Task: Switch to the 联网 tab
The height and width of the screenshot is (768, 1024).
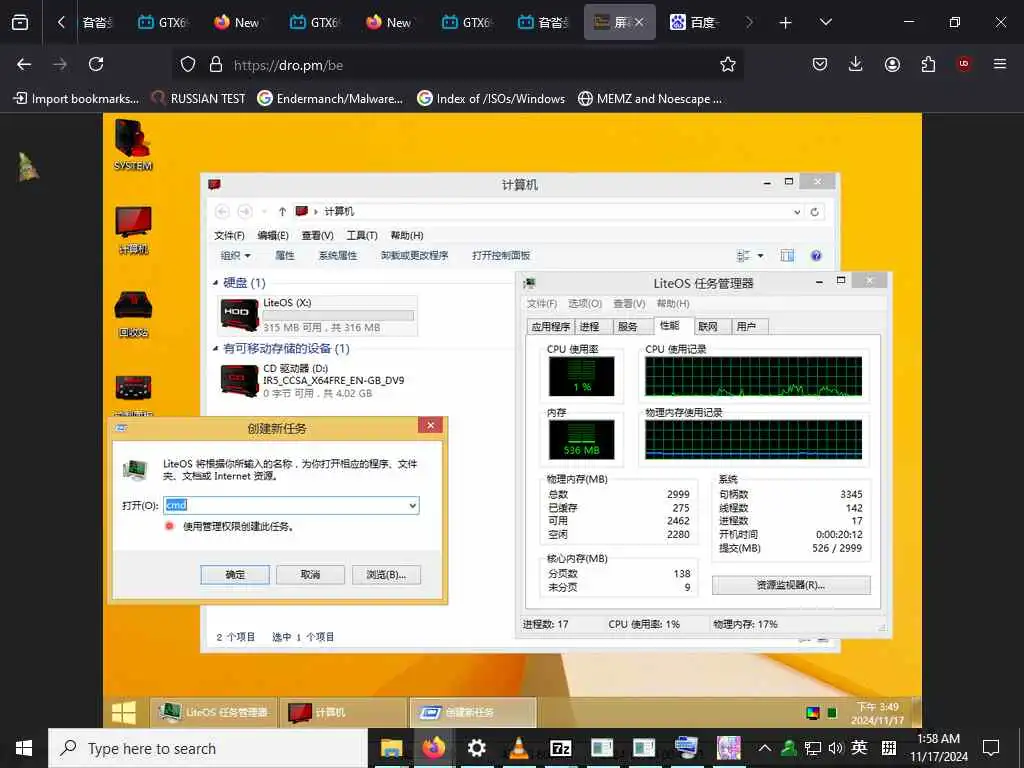Action: click(708, 326)
